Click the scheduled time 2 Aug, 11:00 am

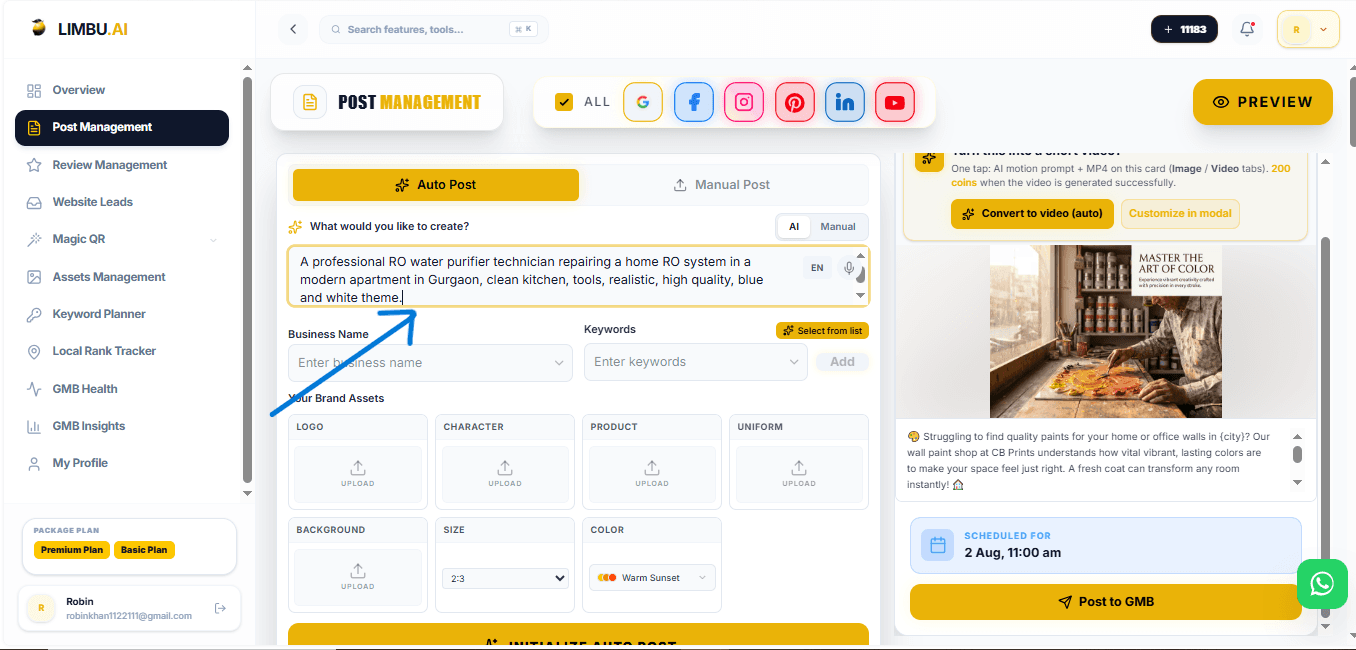(x=1013, y=552)
